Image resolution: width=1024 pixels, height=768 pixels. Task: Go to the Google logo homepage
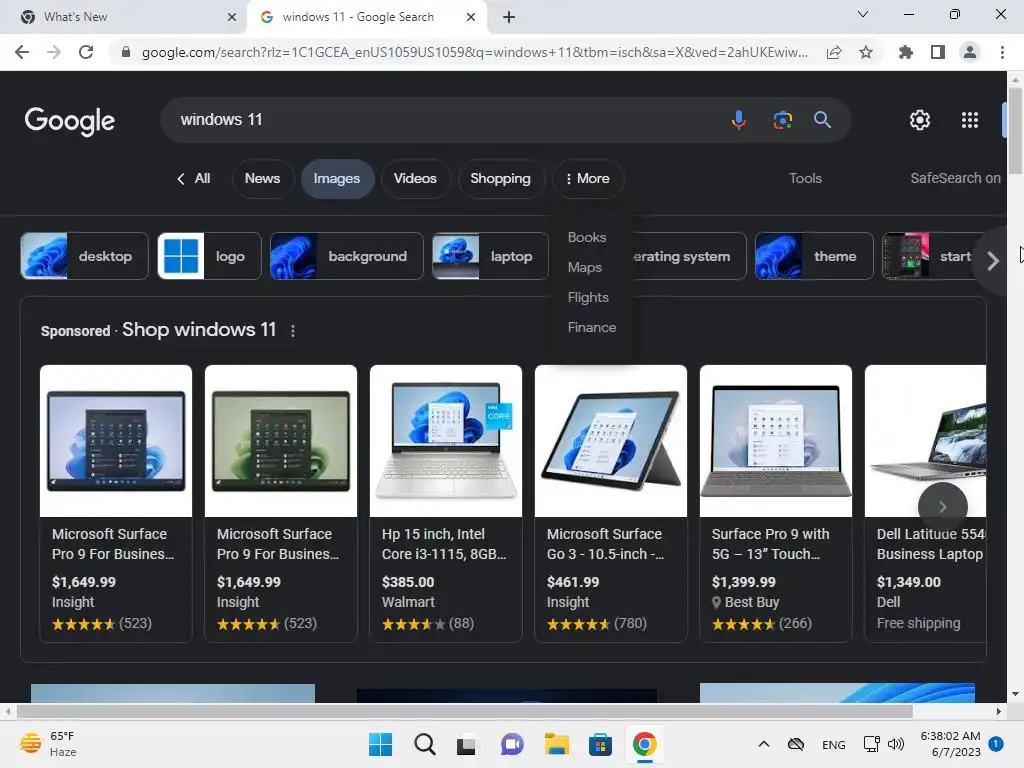pyautogui.click(x=70, y=121)
